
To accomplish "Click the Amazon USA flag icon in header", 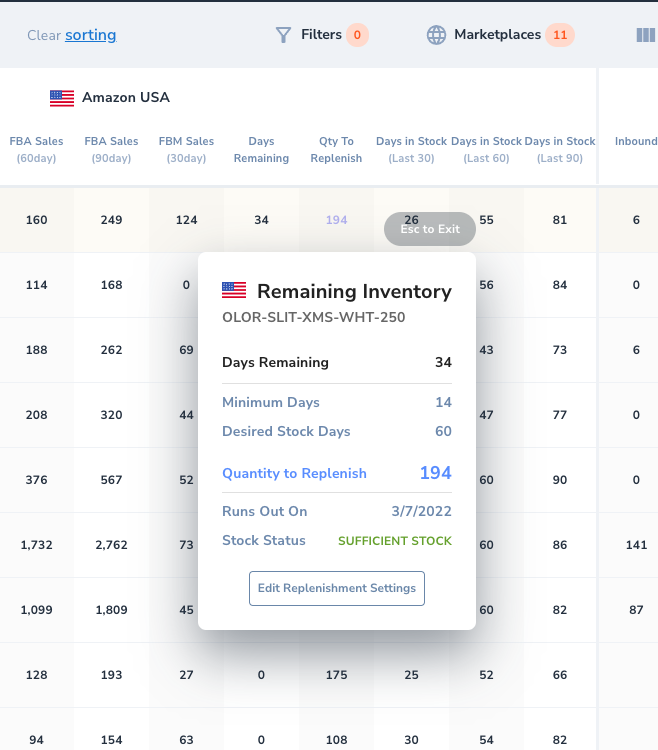I will coord(62,98).
